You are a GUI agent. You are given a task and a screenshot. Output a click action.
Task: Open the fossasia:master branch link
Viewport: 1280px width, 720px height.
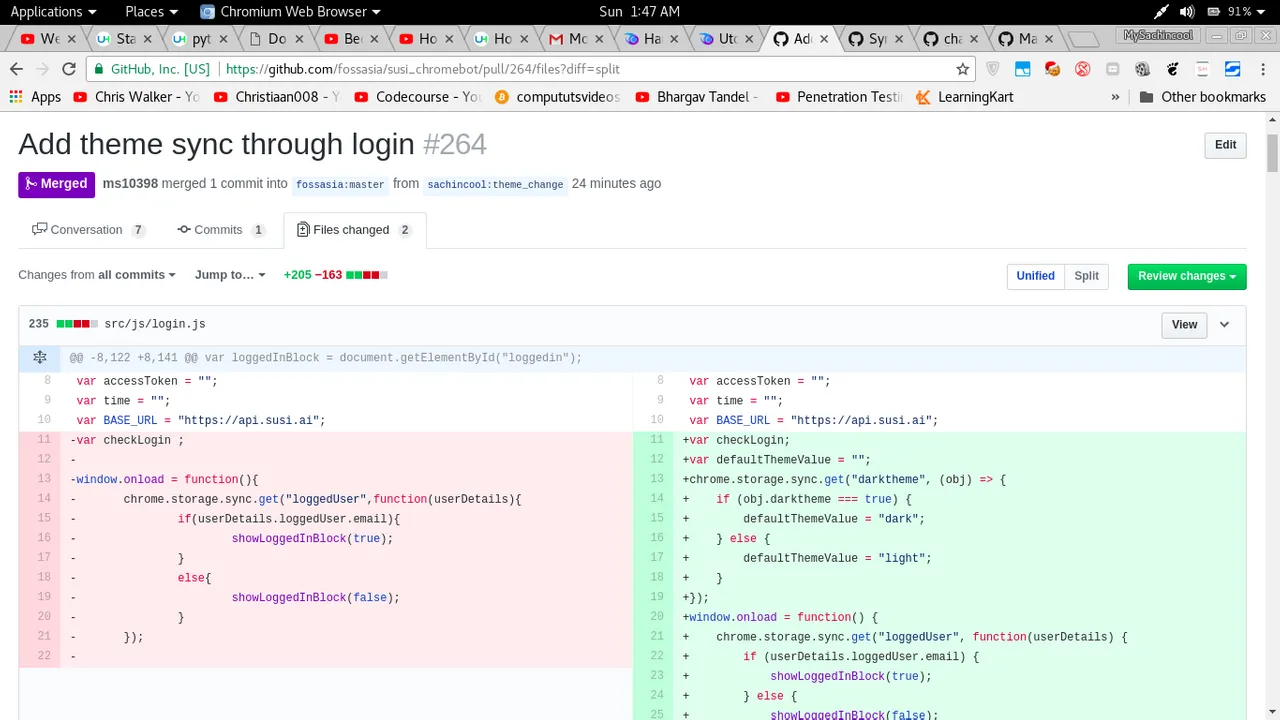(340, 185)
